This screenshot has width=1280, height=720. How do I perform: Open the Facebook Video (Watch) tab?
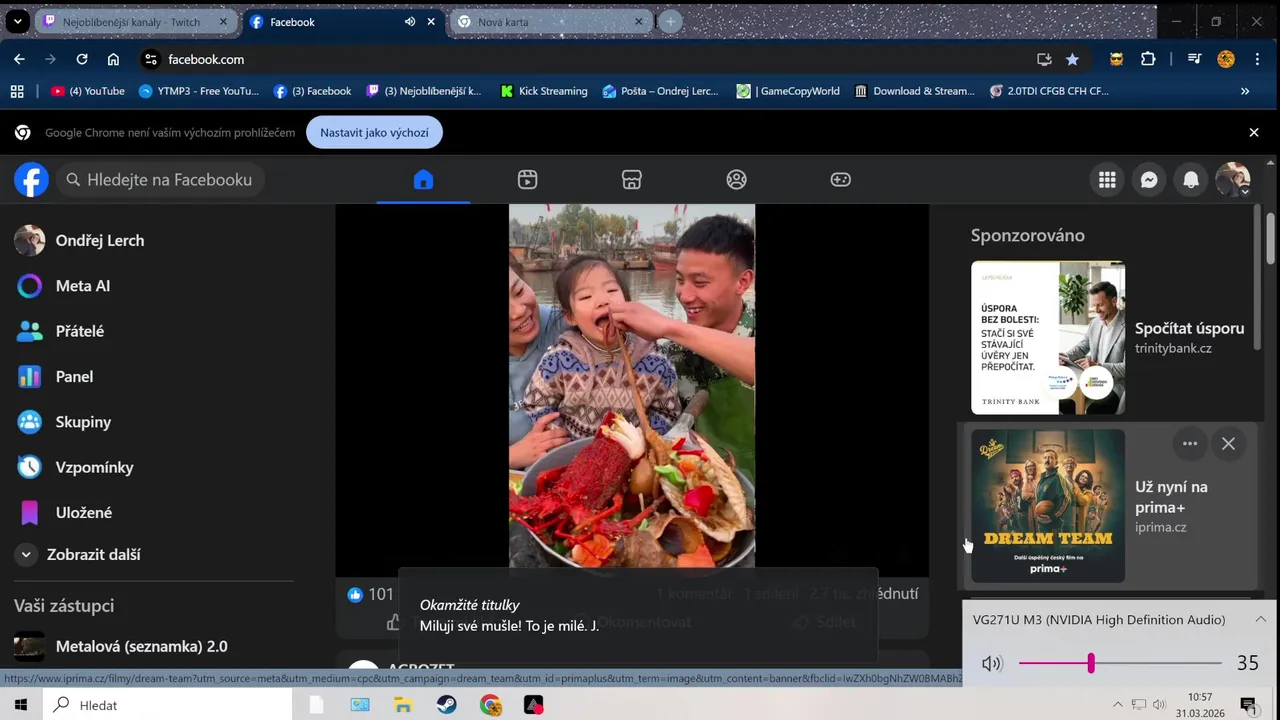528,180
